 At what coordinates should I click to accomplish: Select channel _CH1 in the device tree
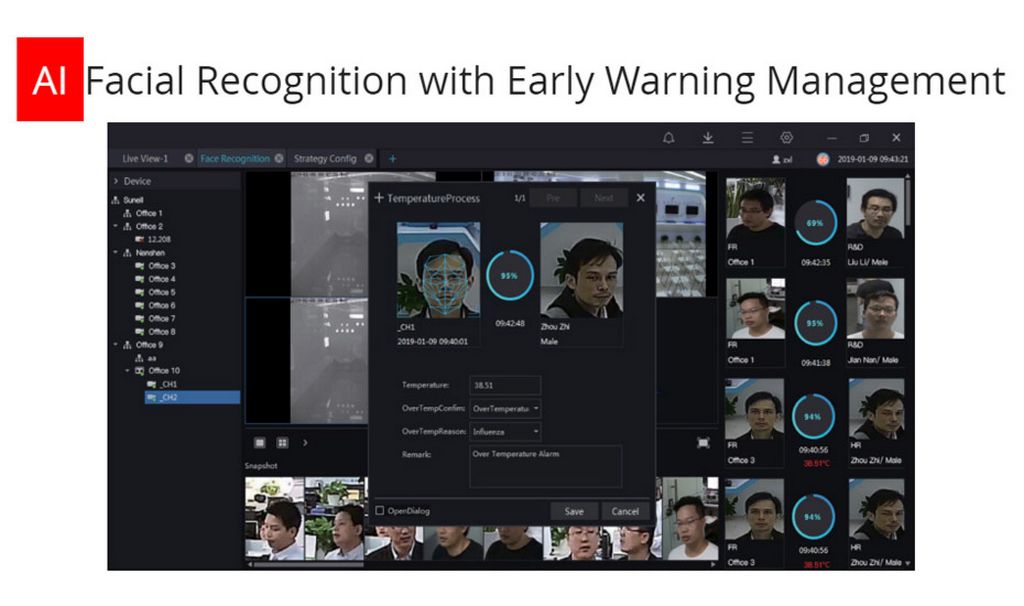(x=168, y=384)
